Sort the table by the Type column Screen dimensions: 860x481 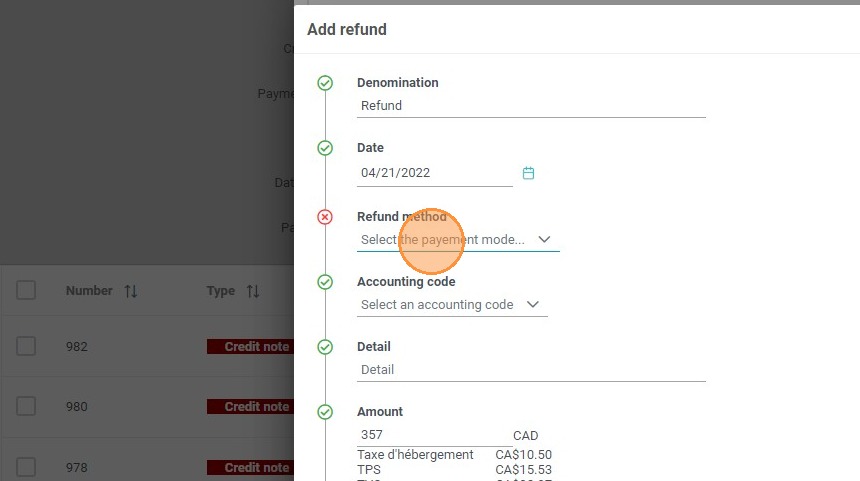[253, 291]
